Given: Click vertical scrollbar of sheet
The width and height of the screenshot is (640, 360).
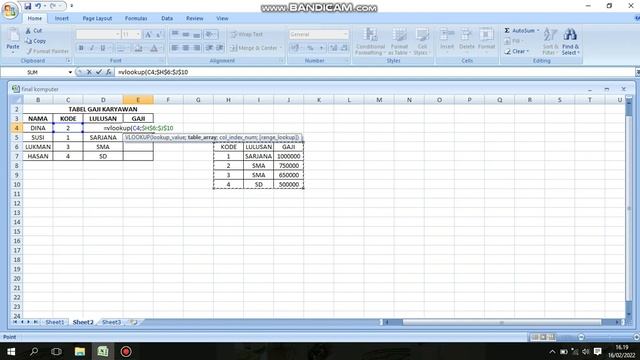Looking at the screenshot, I should pyautogui.click(x=629, y=208).
